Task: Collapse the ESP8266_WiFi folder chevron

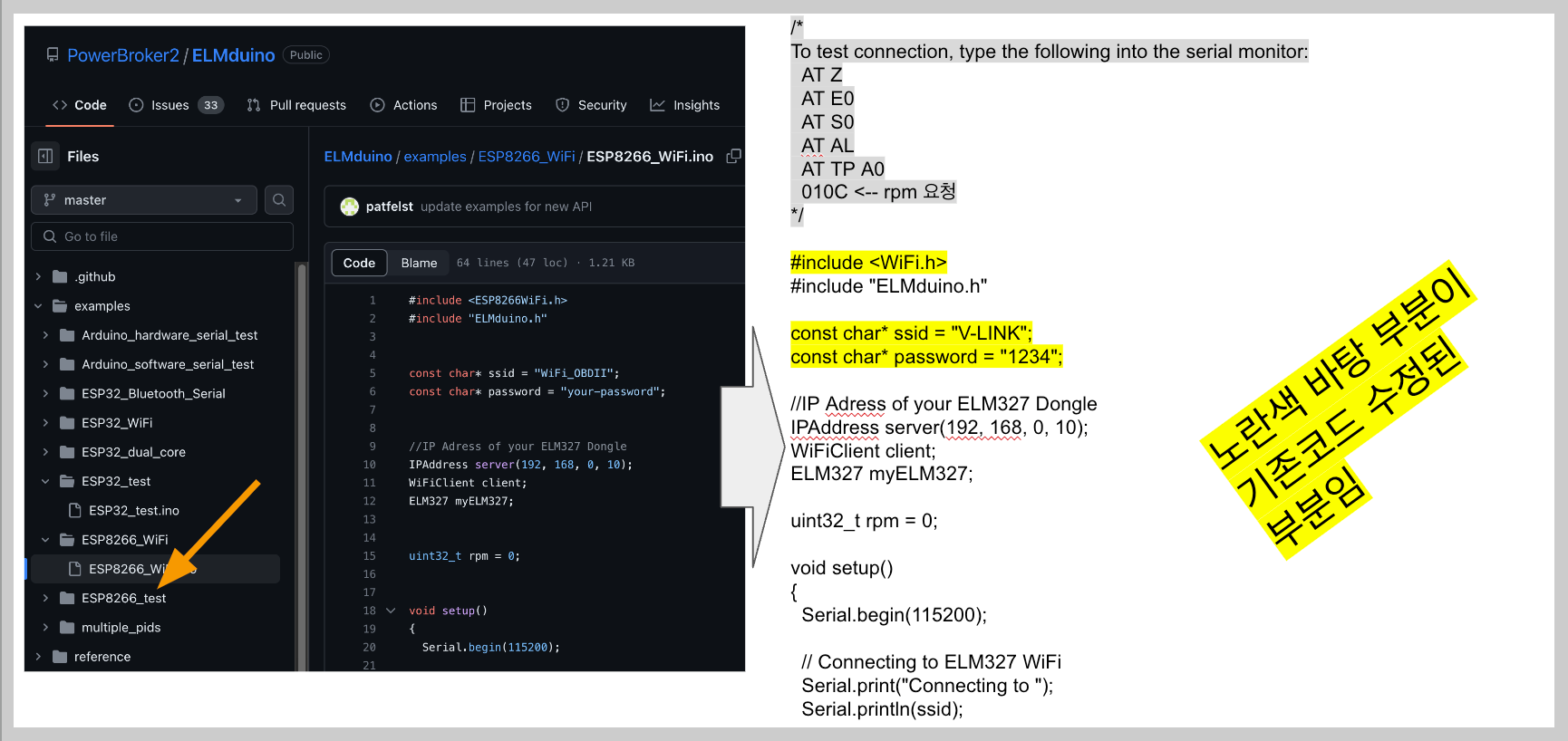Action: [x=45, y=540]
